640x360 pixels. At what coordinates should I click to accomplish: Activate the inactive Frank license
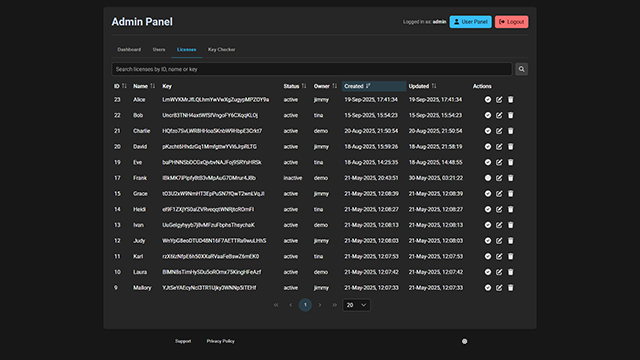pyautogui.click(x=488, y=178)
